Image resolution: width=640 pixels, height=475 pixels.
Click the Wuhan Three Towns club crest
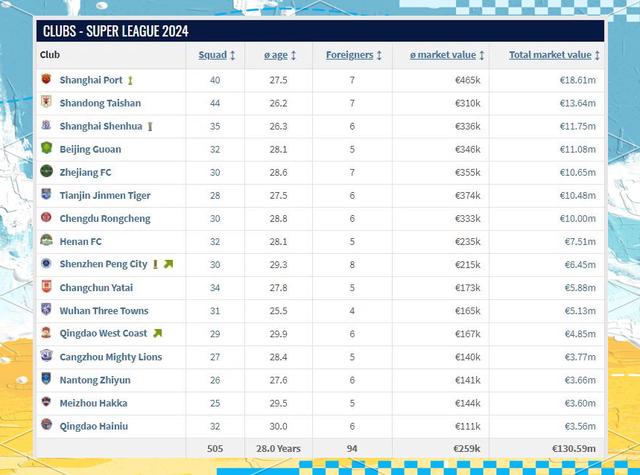tap(46, 309)
